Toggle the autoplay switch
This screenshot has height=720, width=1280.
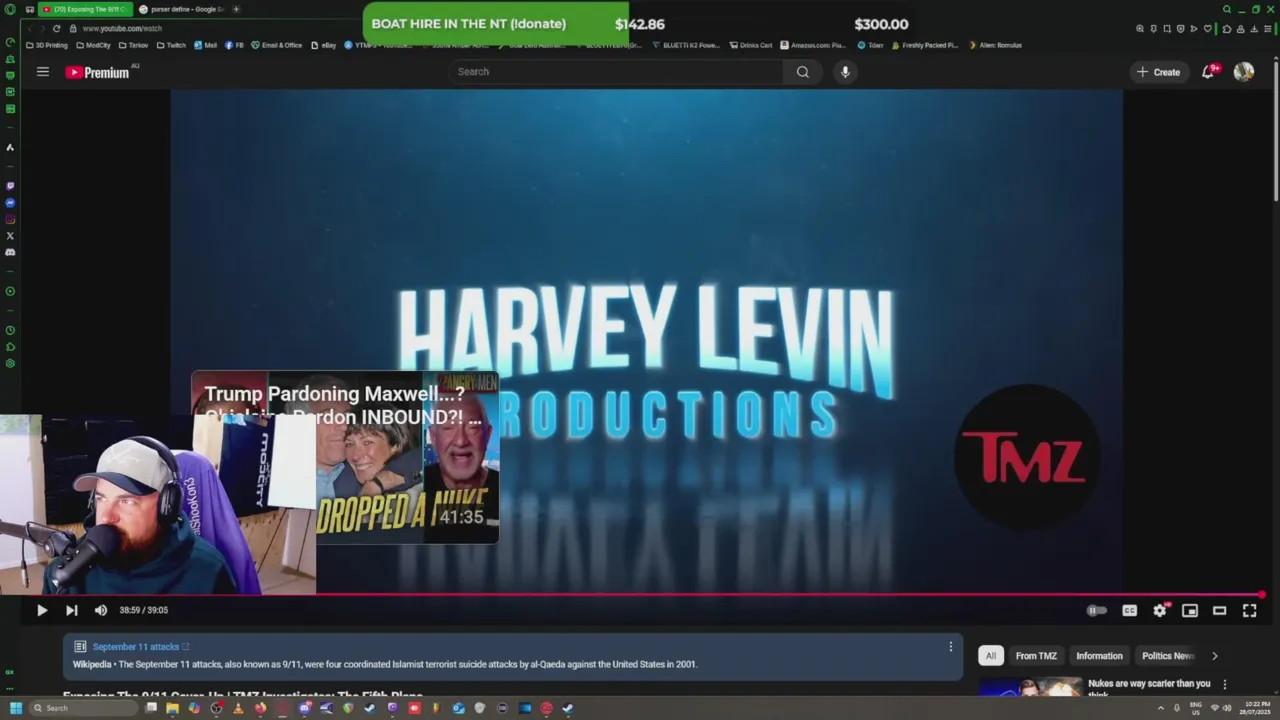coord(1097,610)
